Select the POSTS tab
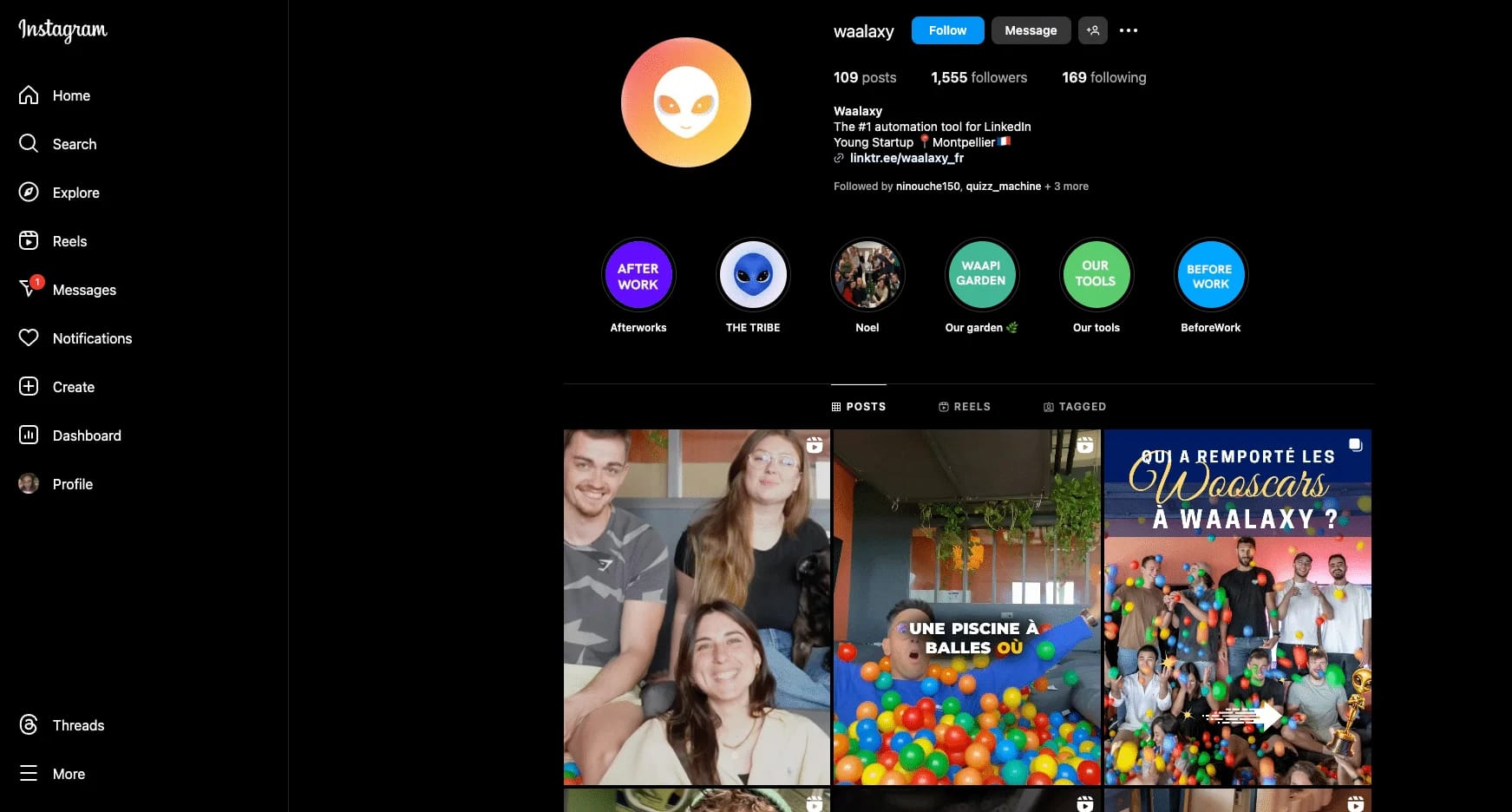The height and width of the screenshot is (812, 1512). pyautogui.click(x=859, y=406)
